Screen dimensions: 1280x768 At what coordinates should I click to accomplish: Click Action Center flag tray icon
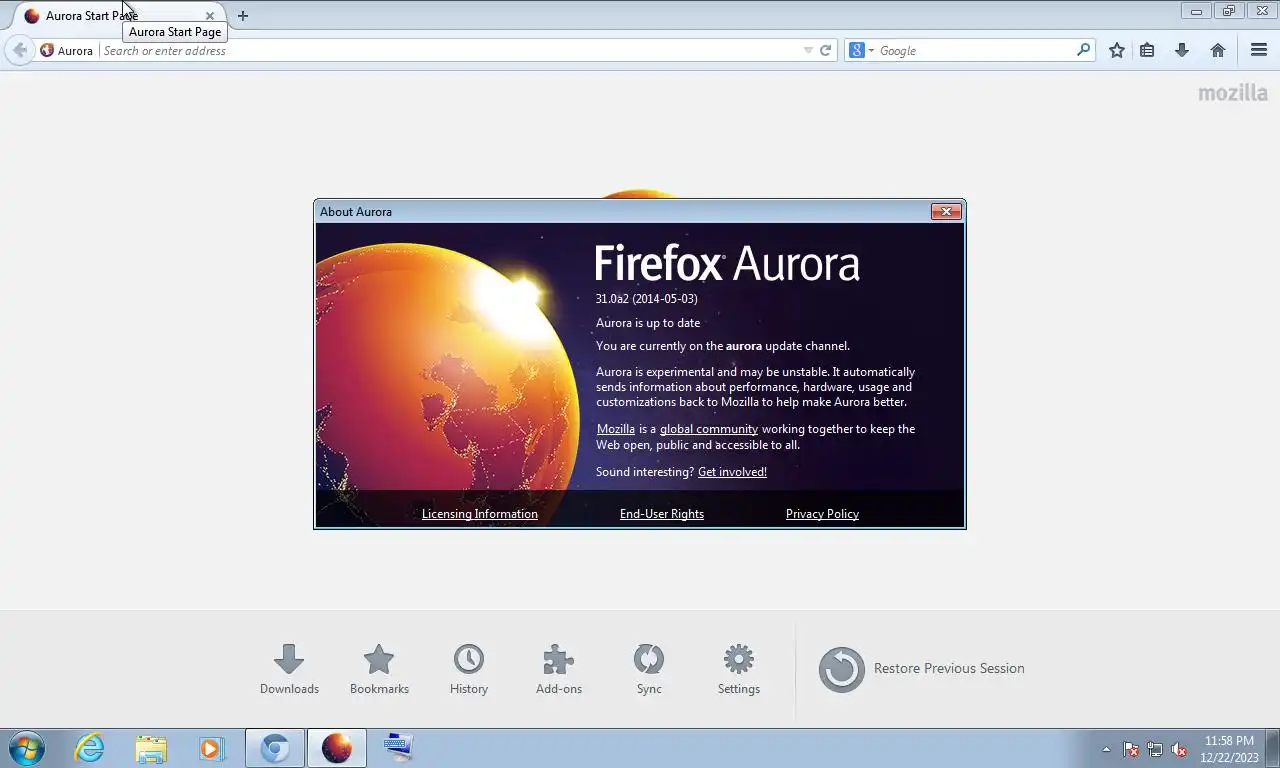pos(1131,749)
